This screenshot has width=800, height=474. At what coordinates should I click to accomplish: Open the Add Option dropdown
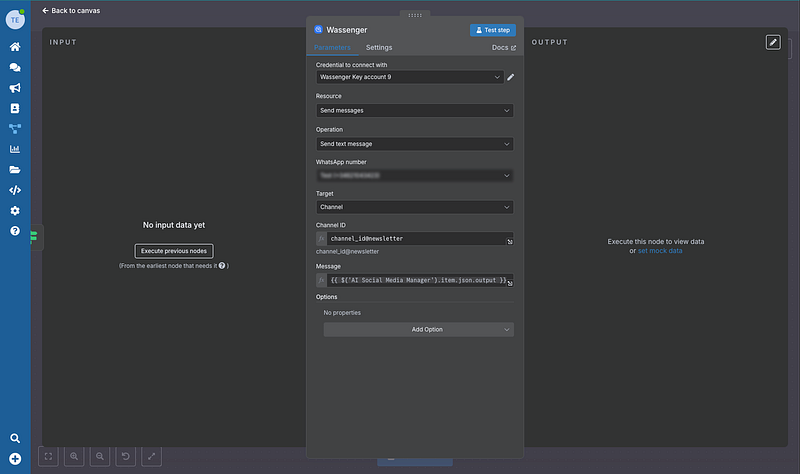(418, 329)
